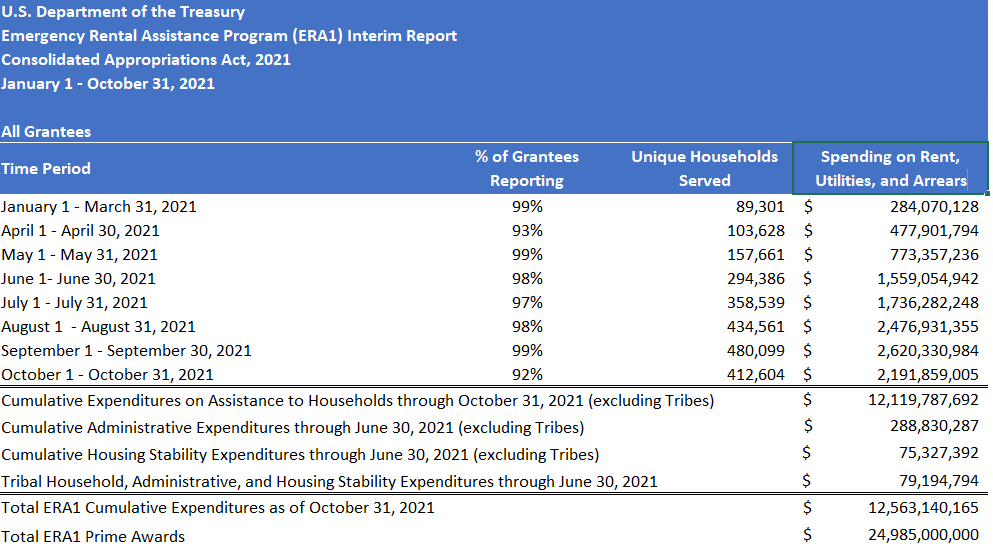Viewport: 993px width, 548px height.
Task: Click the Time Period column header
Action: (x=46, y=169)
